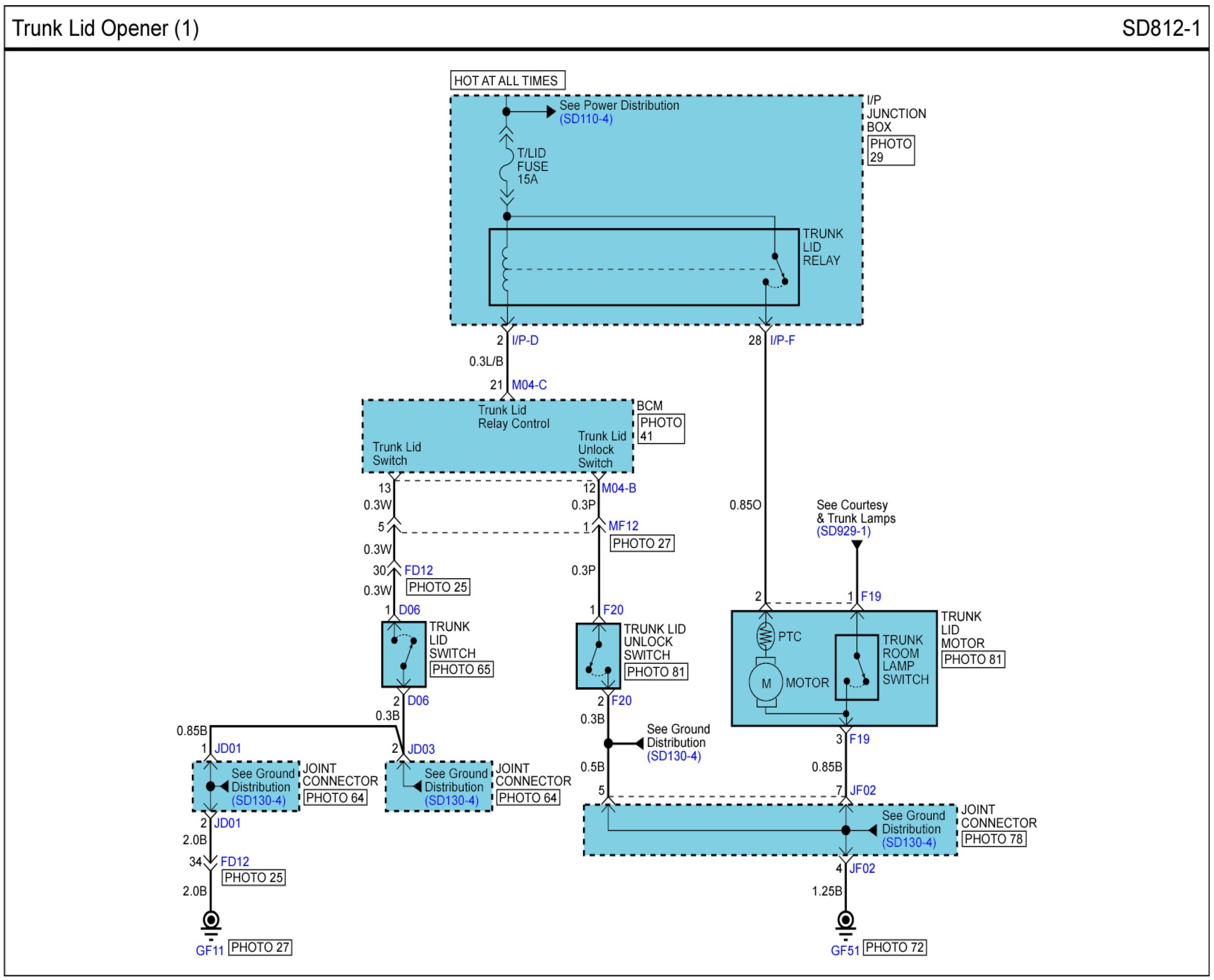This screenshot has width=1214, height=980.
Task: Click the Trunk Room Lamp Switch box
Action: click(x=856, y=667)
